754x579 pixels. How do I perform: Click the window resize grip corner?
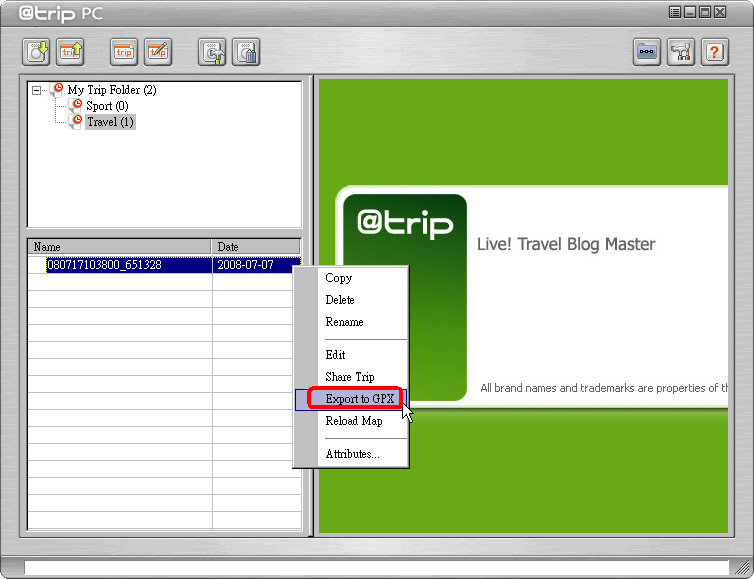743,568
